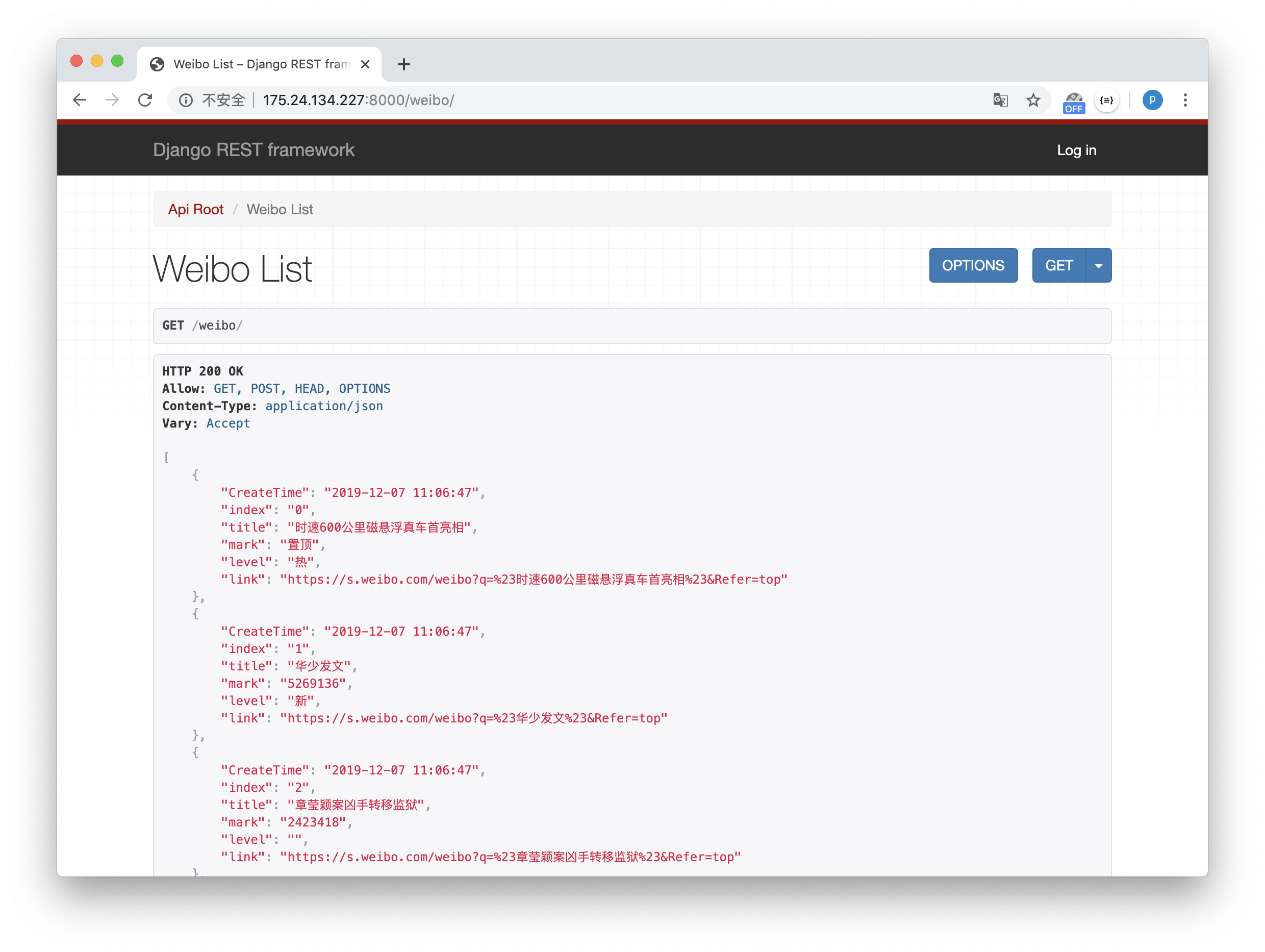Viewport: 1265px width, 952px height.
Task: Open the site security info icon
Action: 186,101
